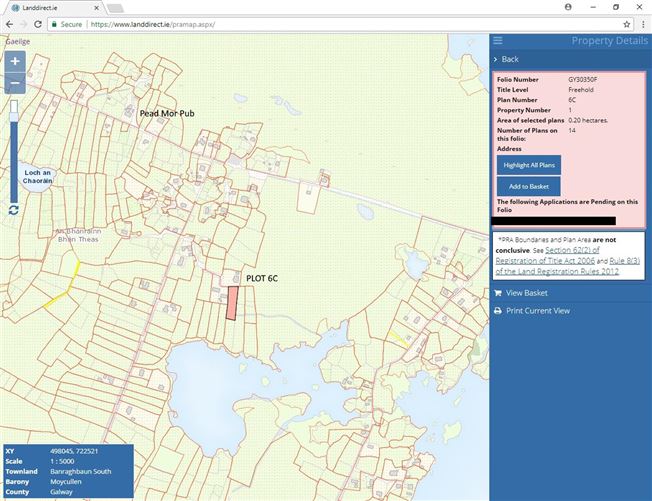Click the County value Galway
652x501 pixels.
pyautogui.click(x=61, y=492)
